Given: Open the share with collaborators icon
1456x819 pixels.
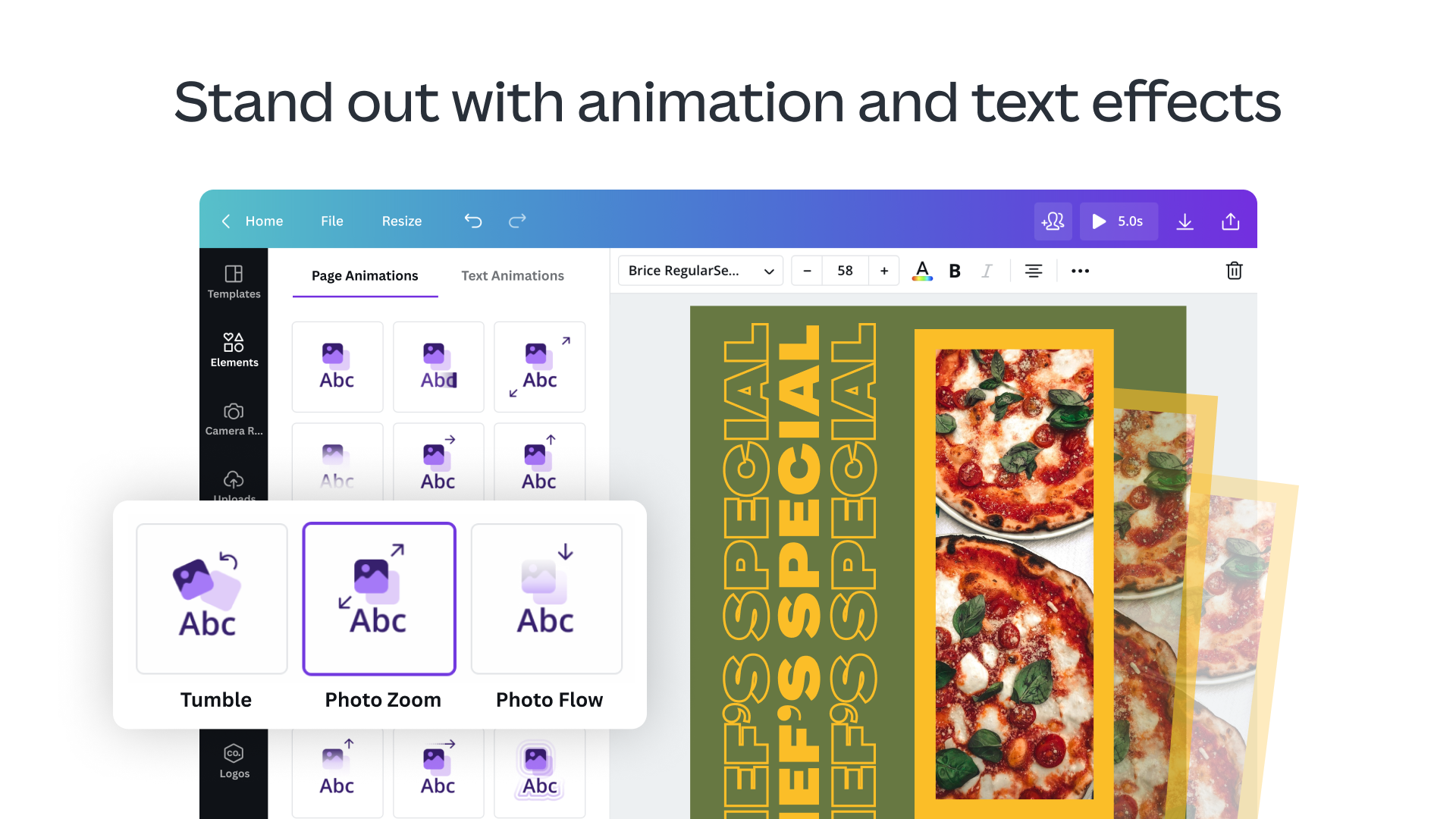Looking at the screenshot, I should (1053, 221).
